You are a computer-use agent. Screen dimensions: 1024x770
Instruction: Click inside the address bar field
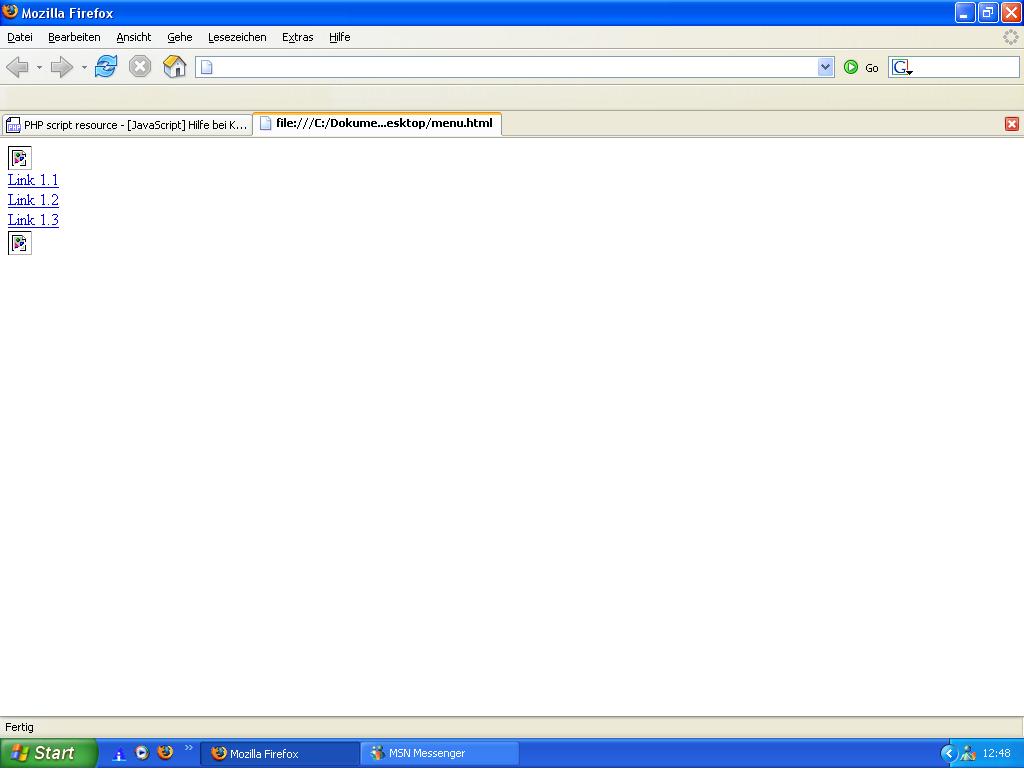click(x=510, y=67)
